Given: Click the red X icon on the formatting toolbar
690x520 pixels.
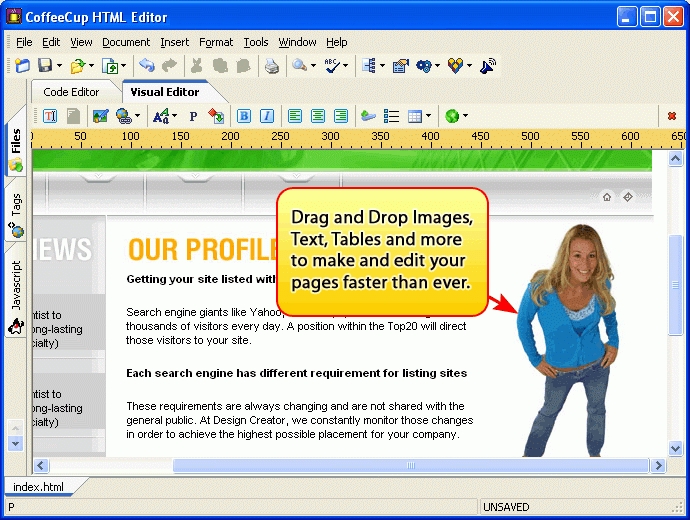Looking at the screenshot, I should 672,116.
